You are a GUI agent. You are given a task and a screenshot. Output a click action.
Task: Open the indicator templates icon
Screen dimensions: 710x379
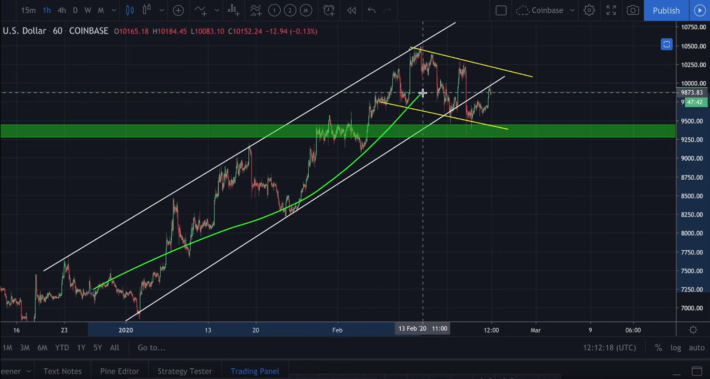point(255,10)
